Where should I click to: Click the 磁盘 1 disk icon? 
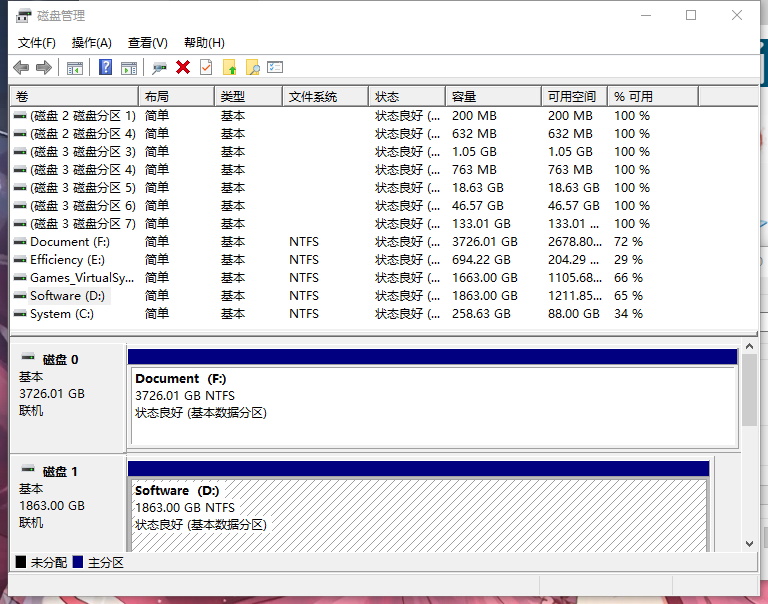click(x=28, y=469)
